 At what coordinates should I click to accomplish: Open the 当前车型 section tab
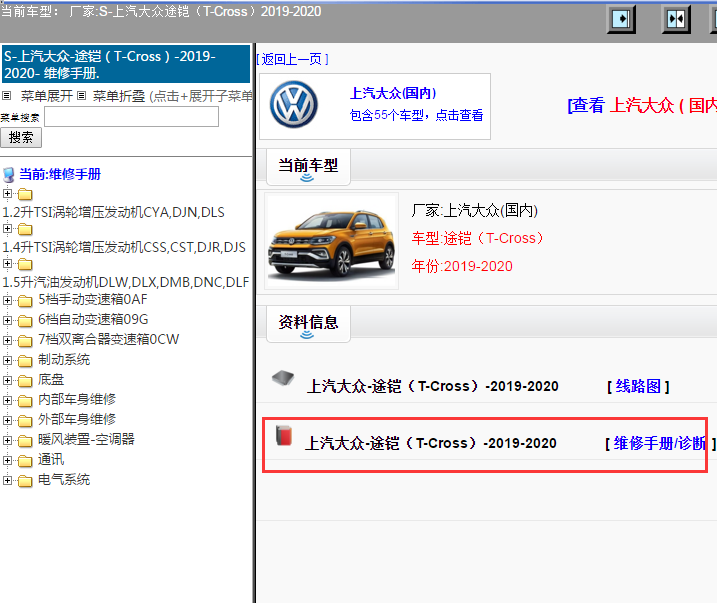pyautogui.click(x=308, y=167)
